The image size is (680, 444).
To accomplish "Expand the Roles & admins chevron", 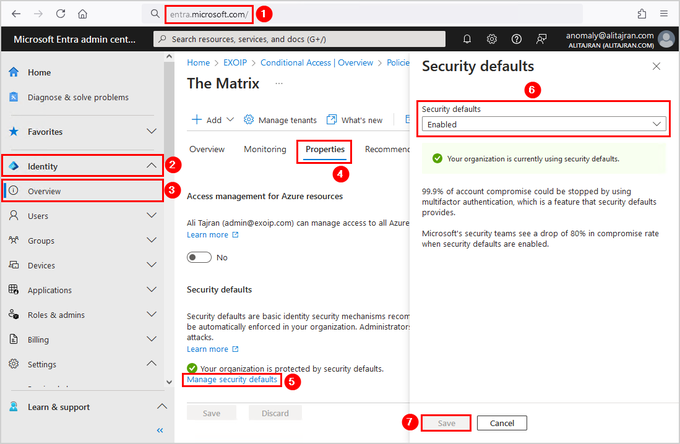I will [151, 314].
